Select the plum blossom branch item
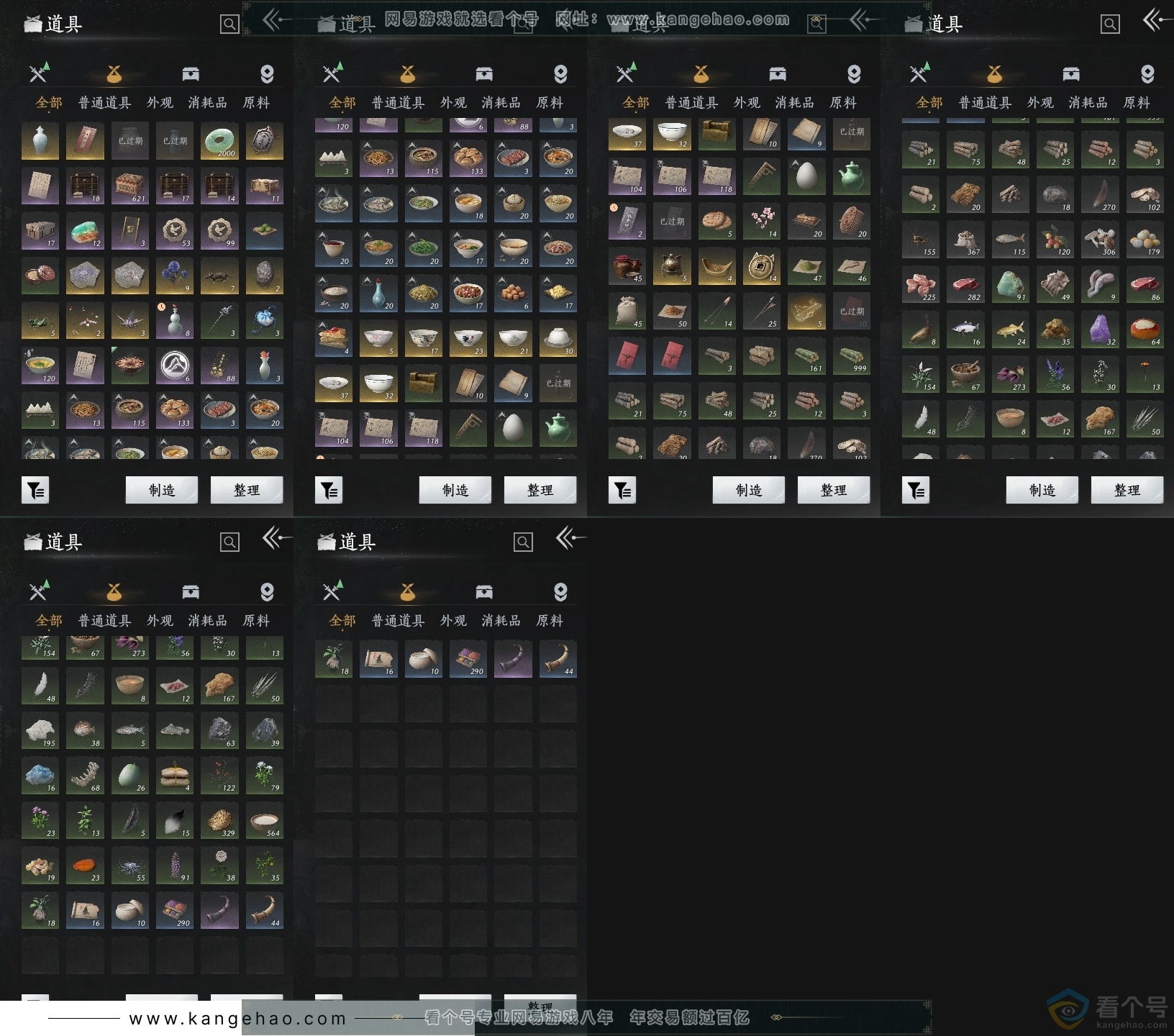Viewport: 1174px width, 1036px height. 762,222
